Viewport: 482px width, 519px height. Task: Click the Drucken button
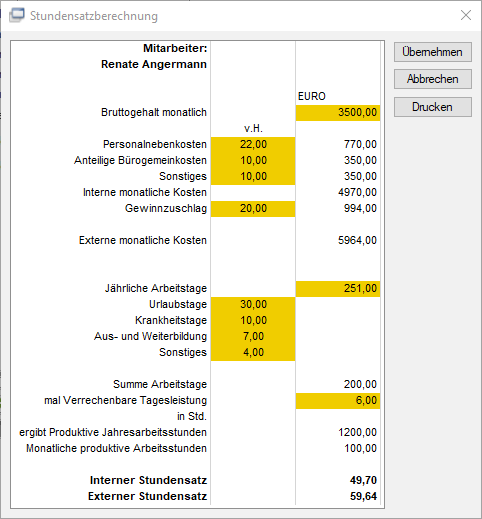point(433,107)
